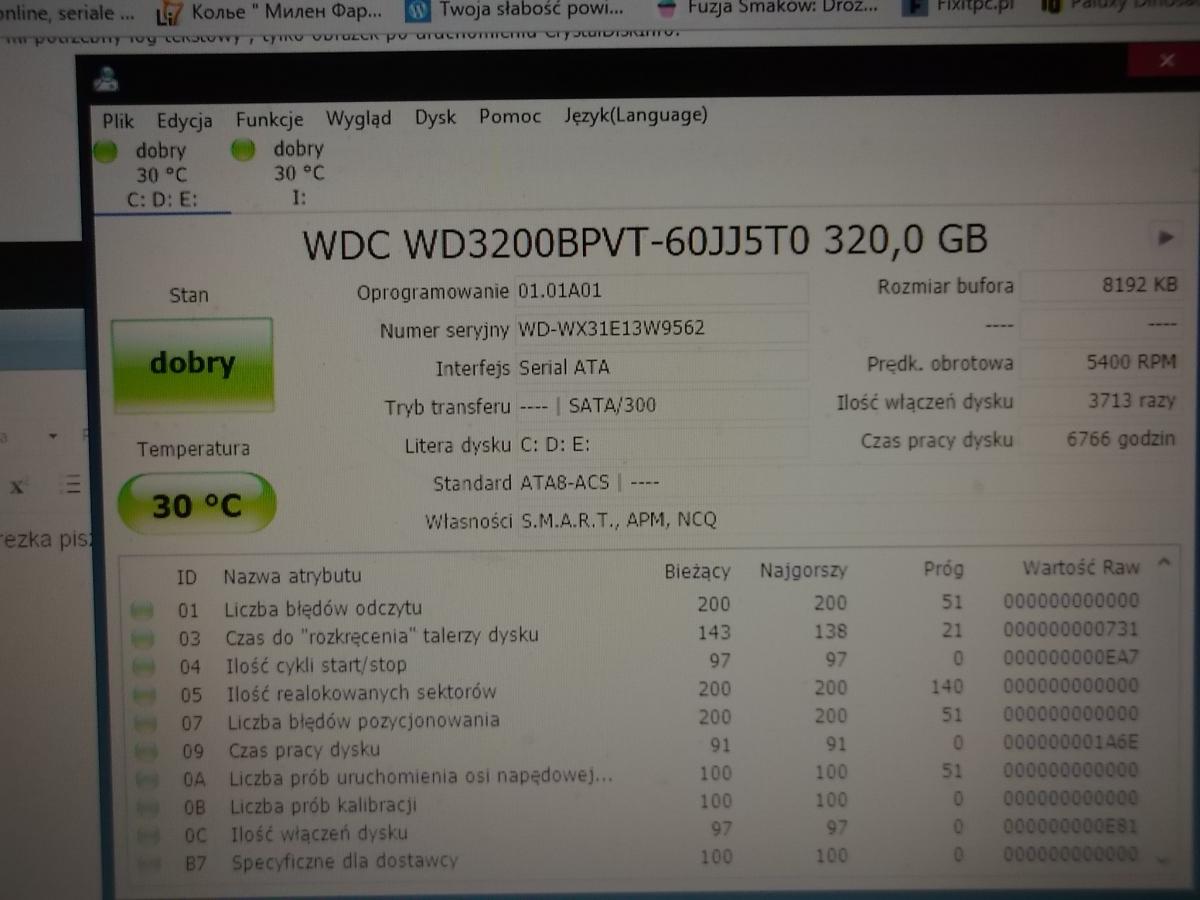
Task: Click the raw value '000000000731'
Action: [x=1071, y=629]
